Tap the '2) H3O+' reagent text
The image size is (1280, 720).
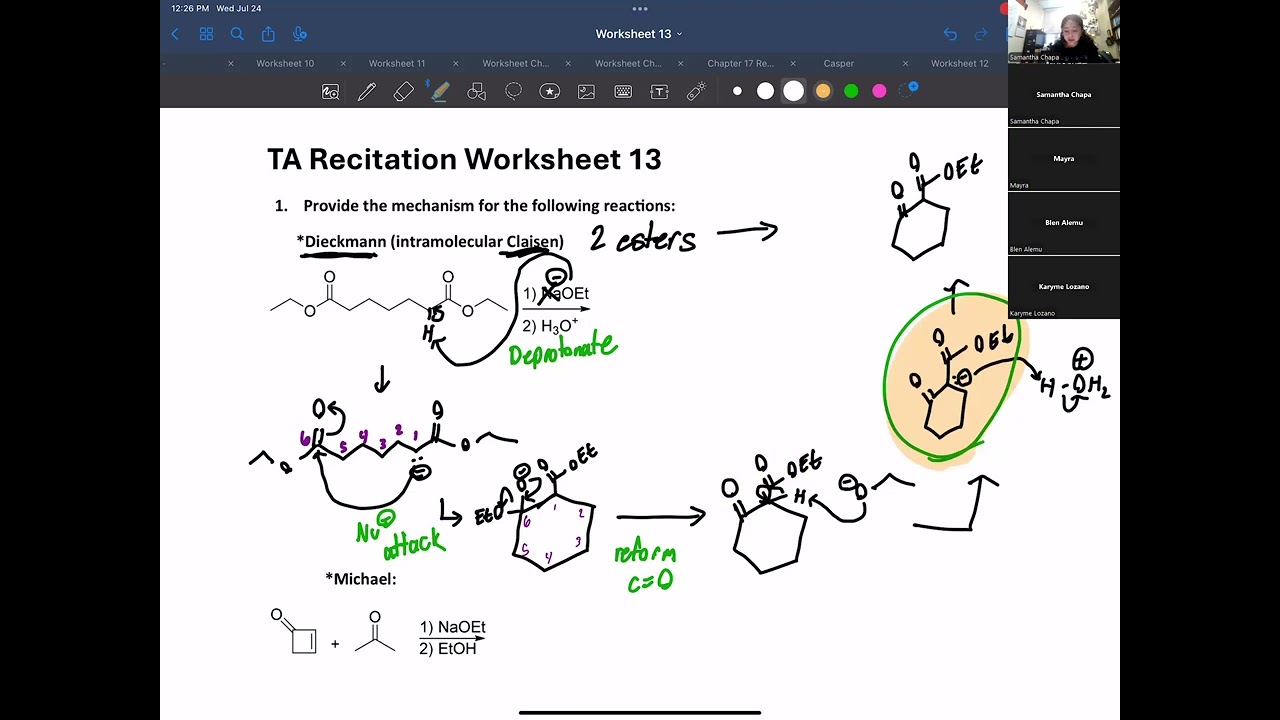550,327
